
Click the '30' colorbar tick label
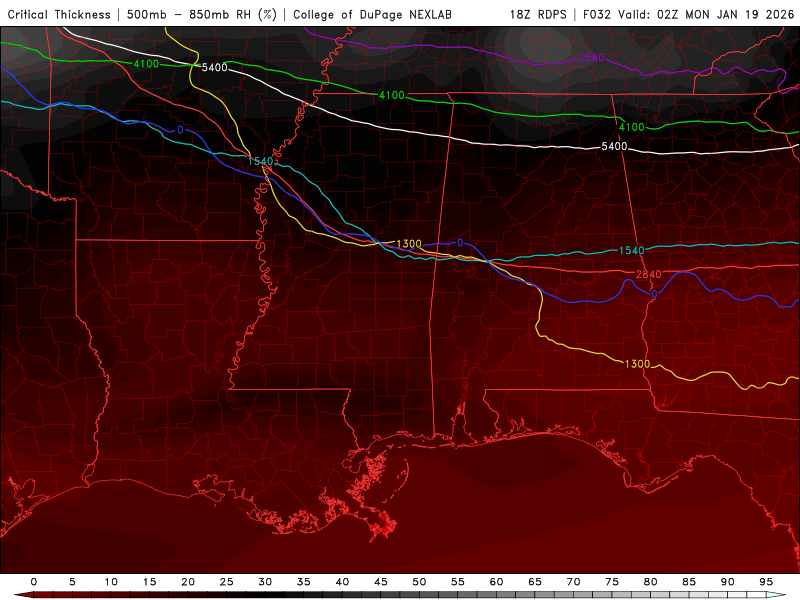[x=265, y=582]
